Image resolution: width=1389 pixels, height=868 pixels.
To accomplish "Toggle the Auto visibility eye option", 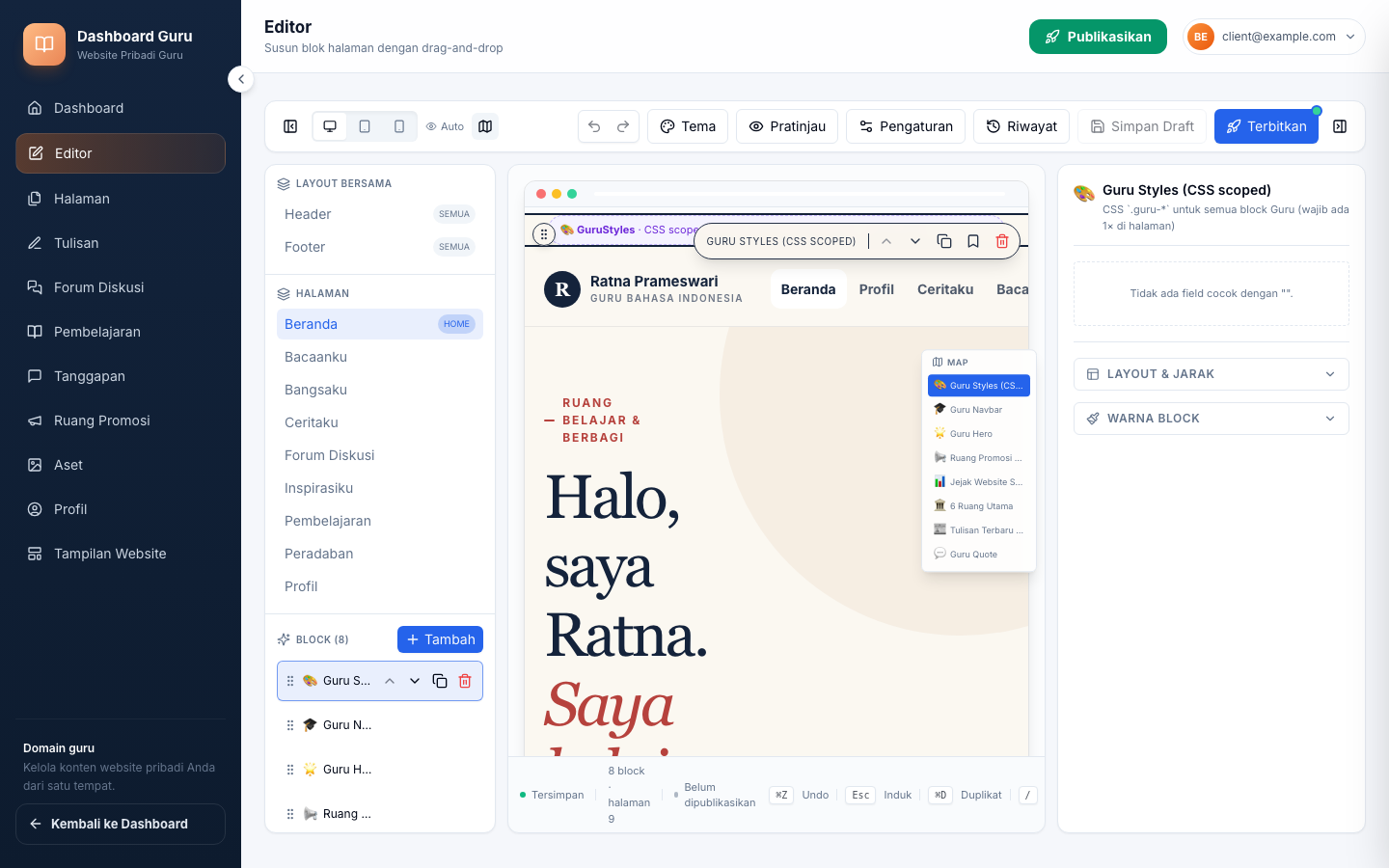I will click(x=445, y=126).
